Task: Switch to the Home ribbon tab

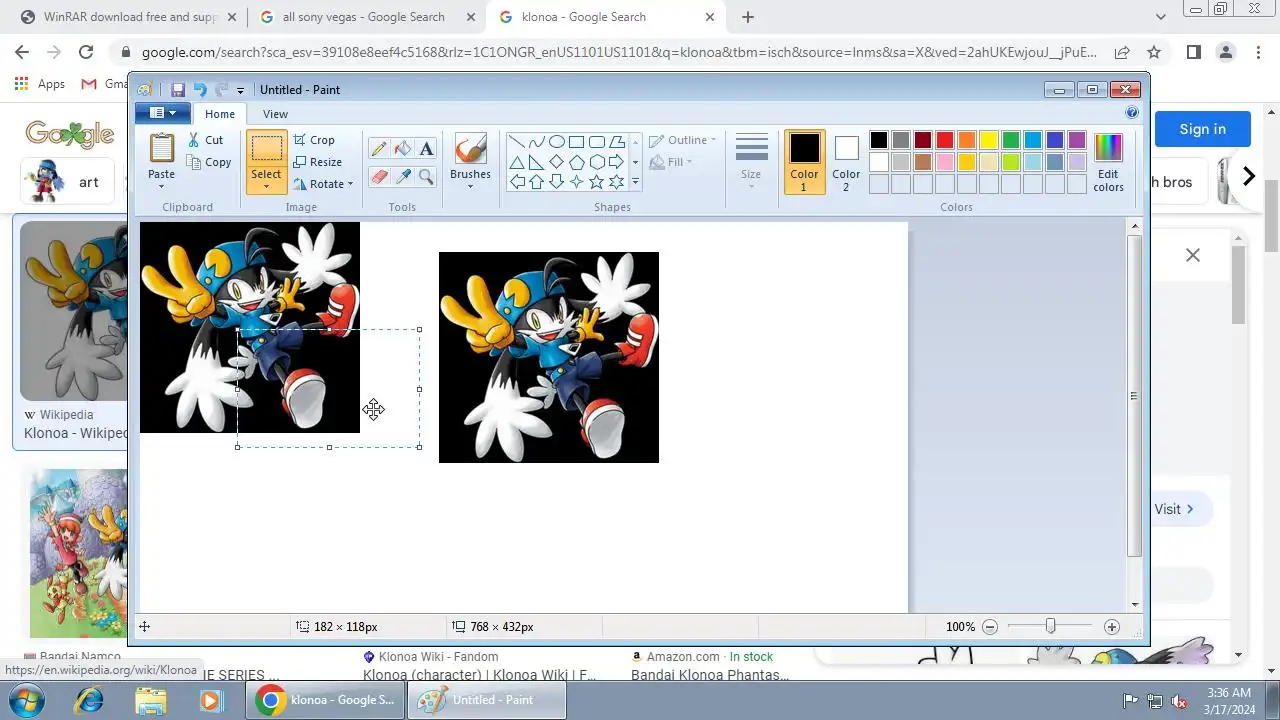Action: click(220, 114)
